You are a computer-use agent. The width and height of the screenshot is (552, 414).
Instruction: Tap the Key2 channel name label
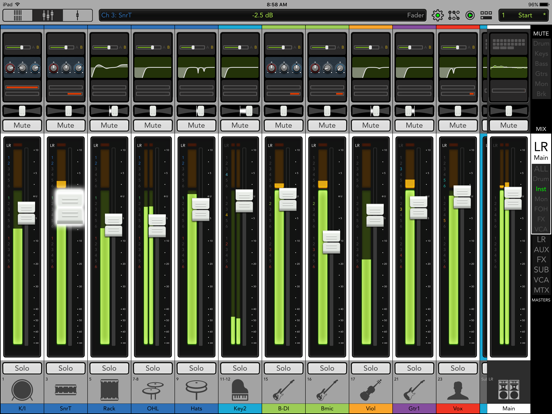tap(240, 409)
